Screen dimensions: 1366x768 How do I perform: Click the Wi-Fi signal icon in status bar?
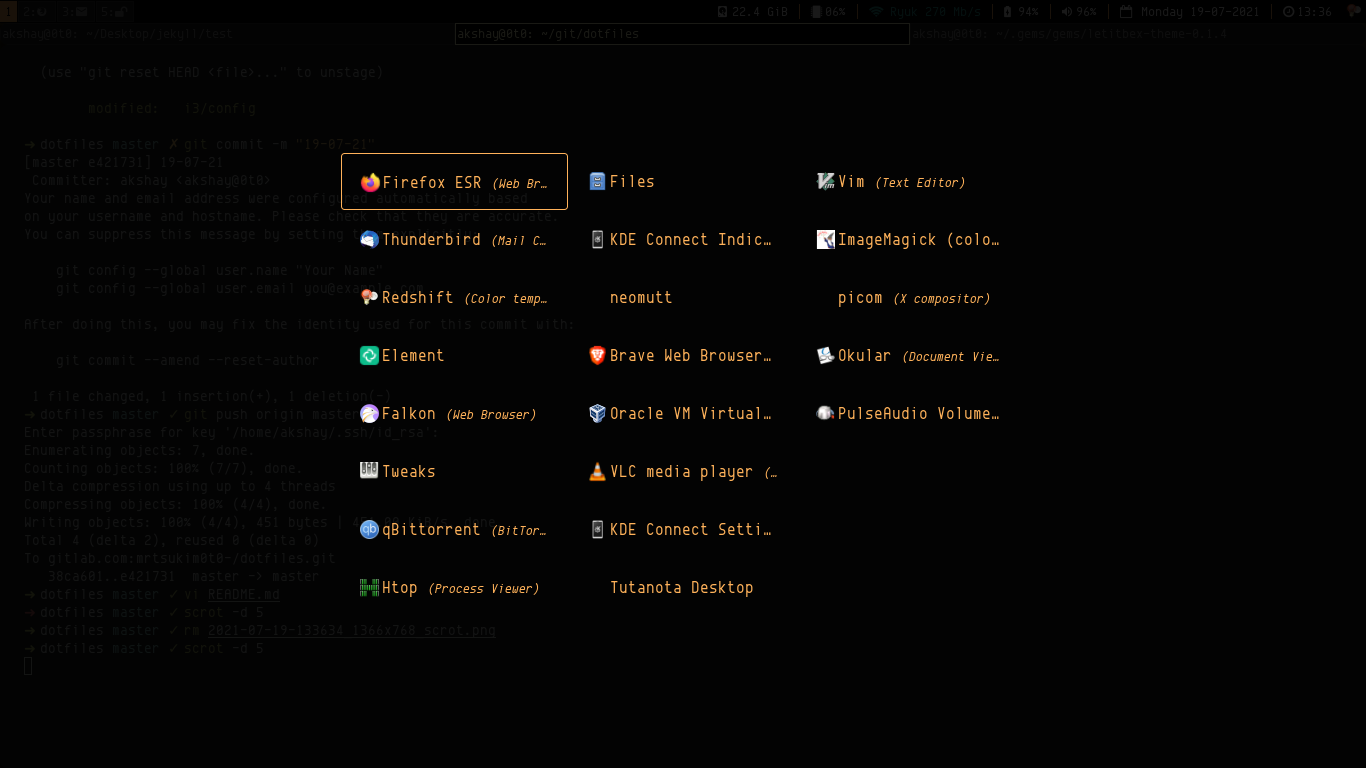(876, 12)
